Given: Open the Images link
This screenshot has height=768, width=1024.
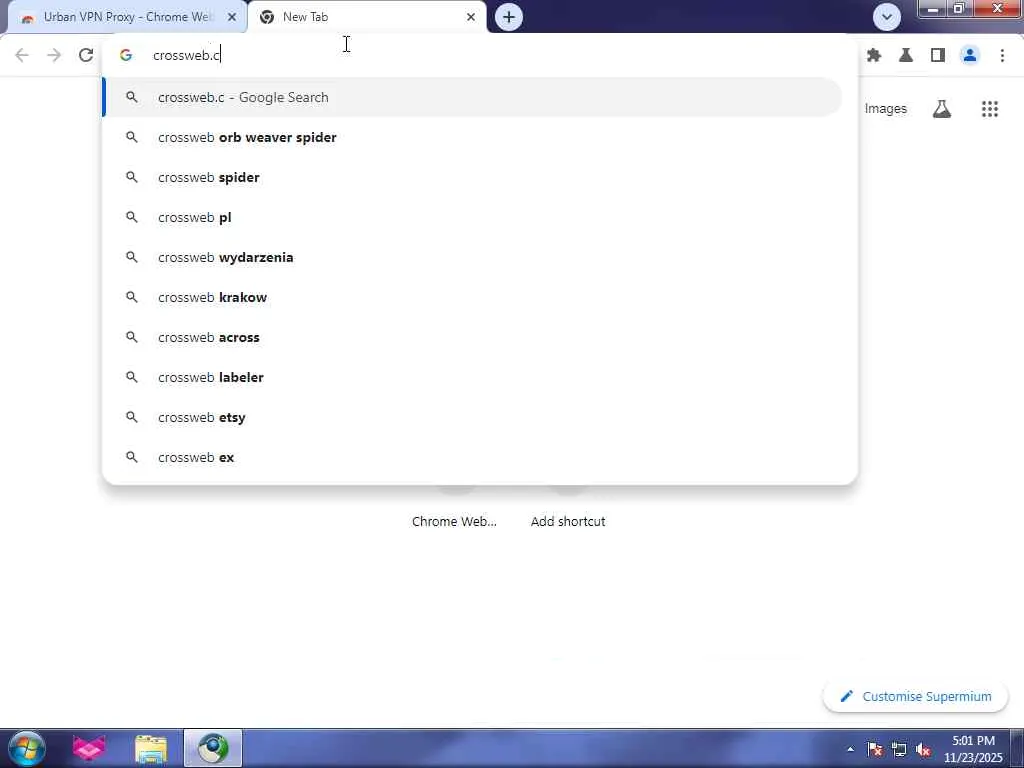Looking at the screenshot, I should click(x=886, y=108).
